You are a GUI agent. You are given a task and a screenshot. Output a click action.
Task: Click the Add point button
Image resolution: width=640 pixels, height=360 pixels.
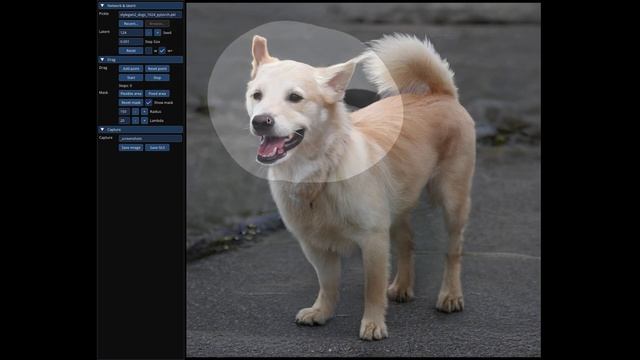131,69
